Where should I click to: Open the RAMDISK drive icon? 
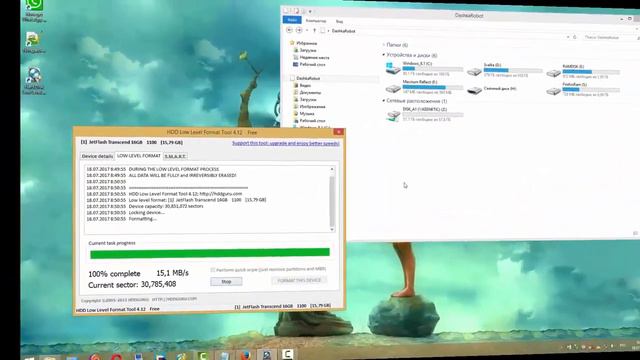pos(553,73)
